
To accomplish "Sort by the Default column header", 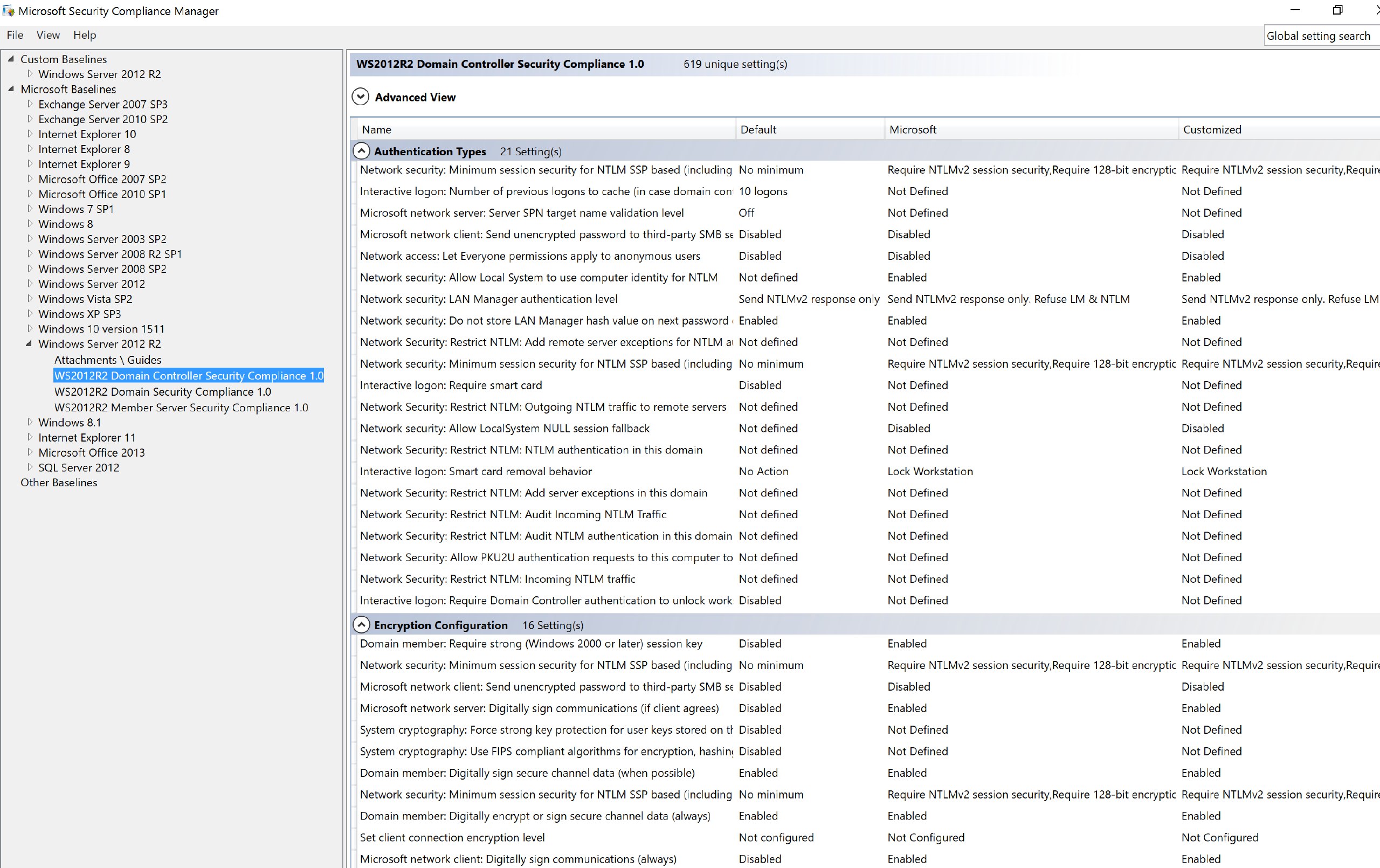I will coord(810,129).
